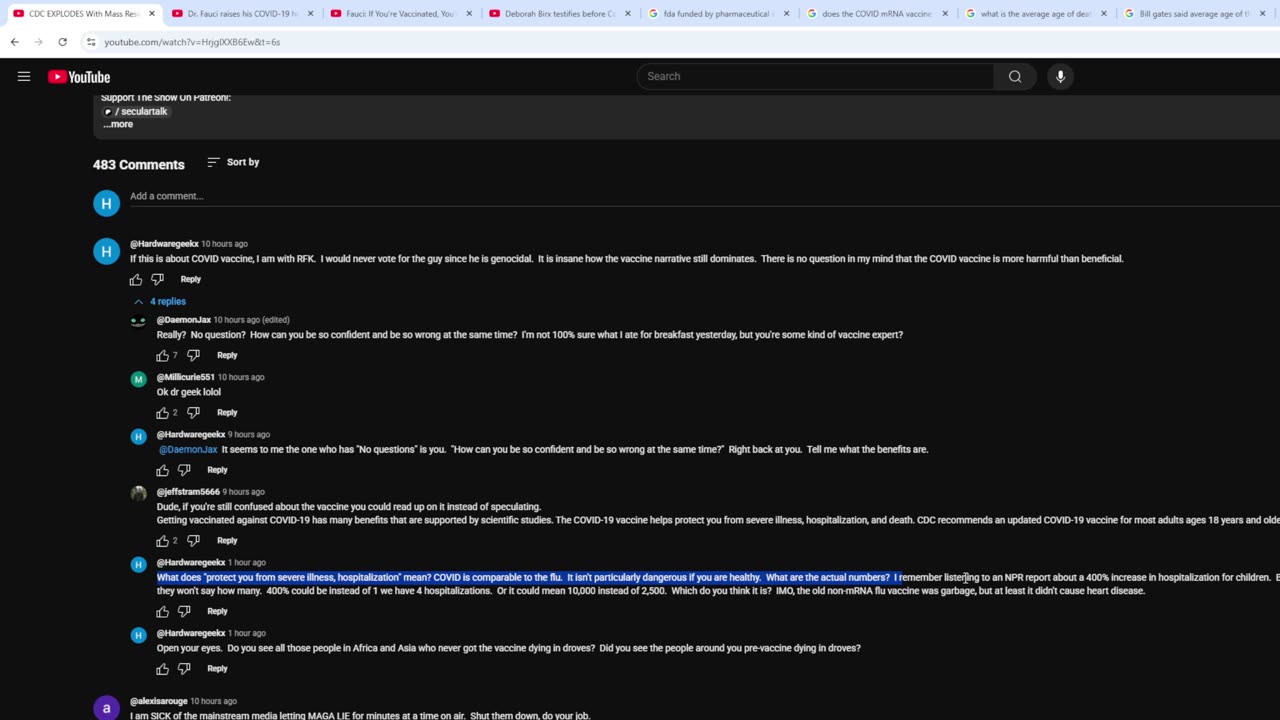Screen dimensions: 1280x720
Task: Close the 'Deborah Birx testifies' browser tab
Action: point(629,14)
